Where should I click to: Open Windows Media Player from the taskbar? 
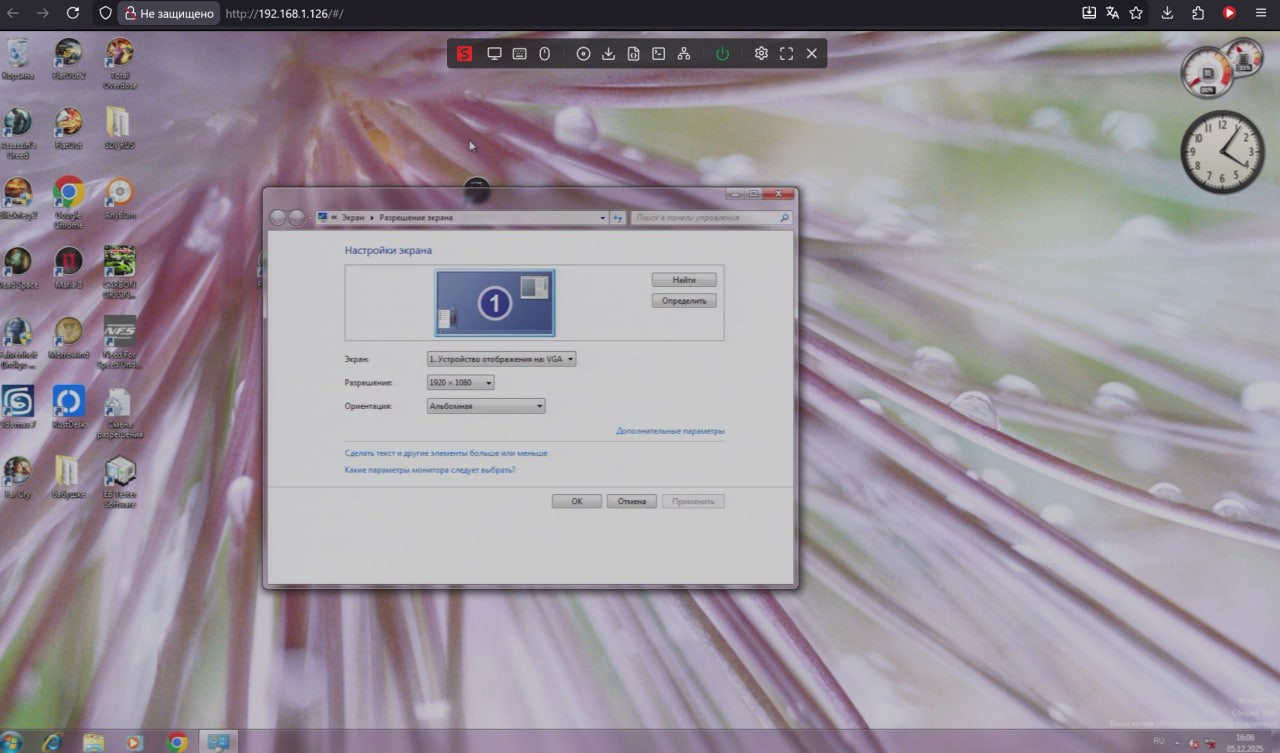135,742
